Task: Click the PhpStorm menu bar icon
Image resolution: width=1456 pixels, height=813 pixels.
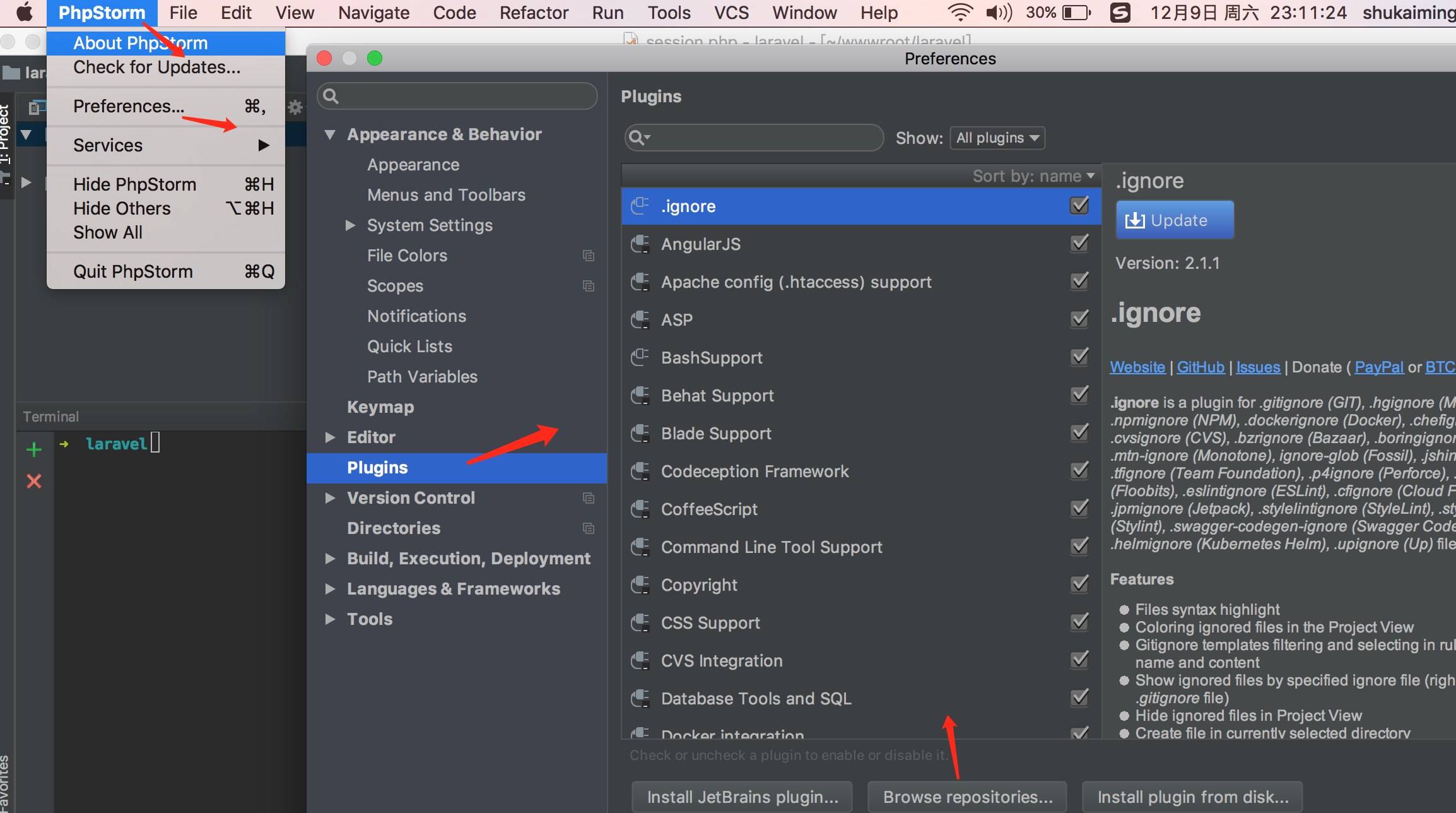Action: 100,13
